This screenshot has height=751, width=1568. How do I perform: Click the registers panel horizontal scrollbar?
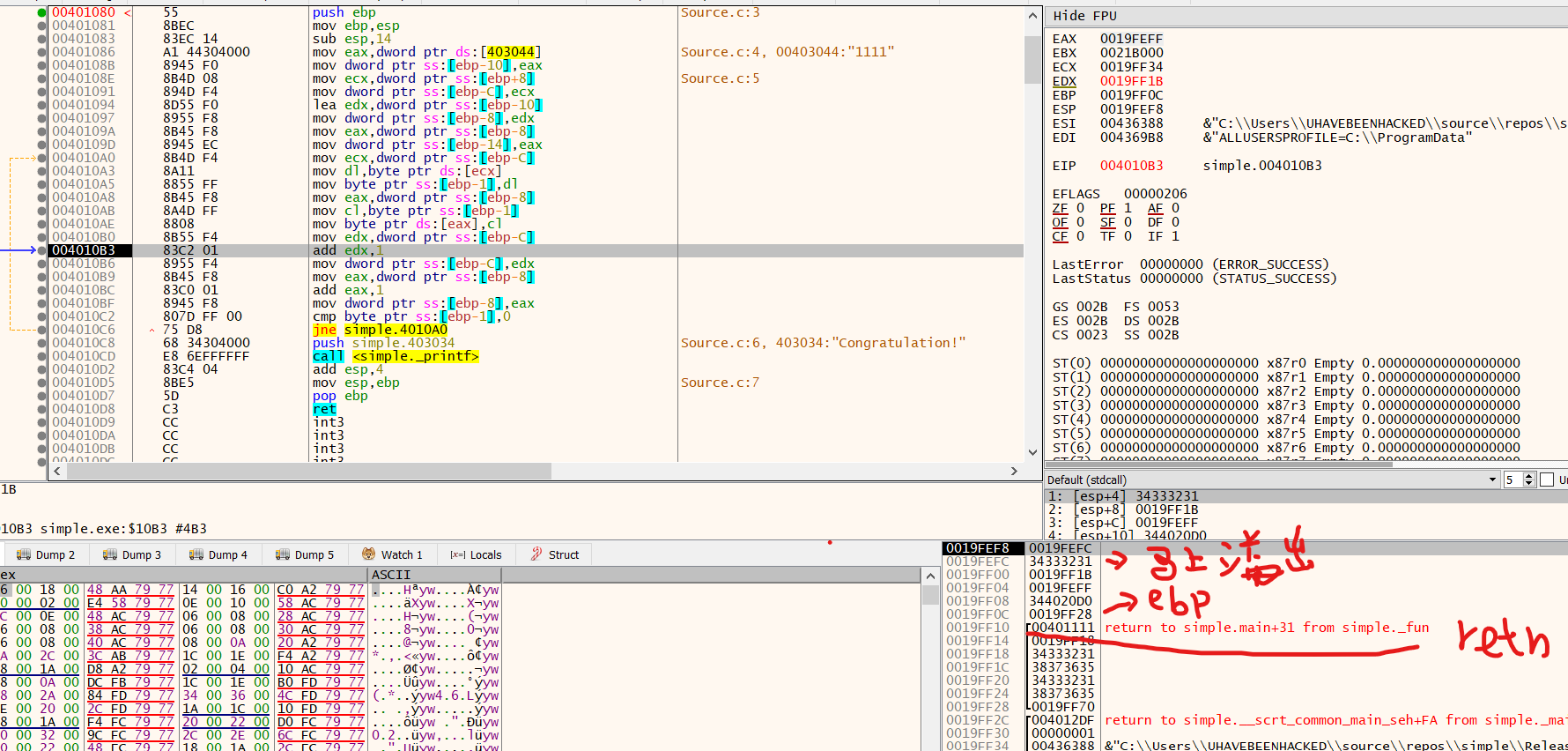coord(1220,464)
